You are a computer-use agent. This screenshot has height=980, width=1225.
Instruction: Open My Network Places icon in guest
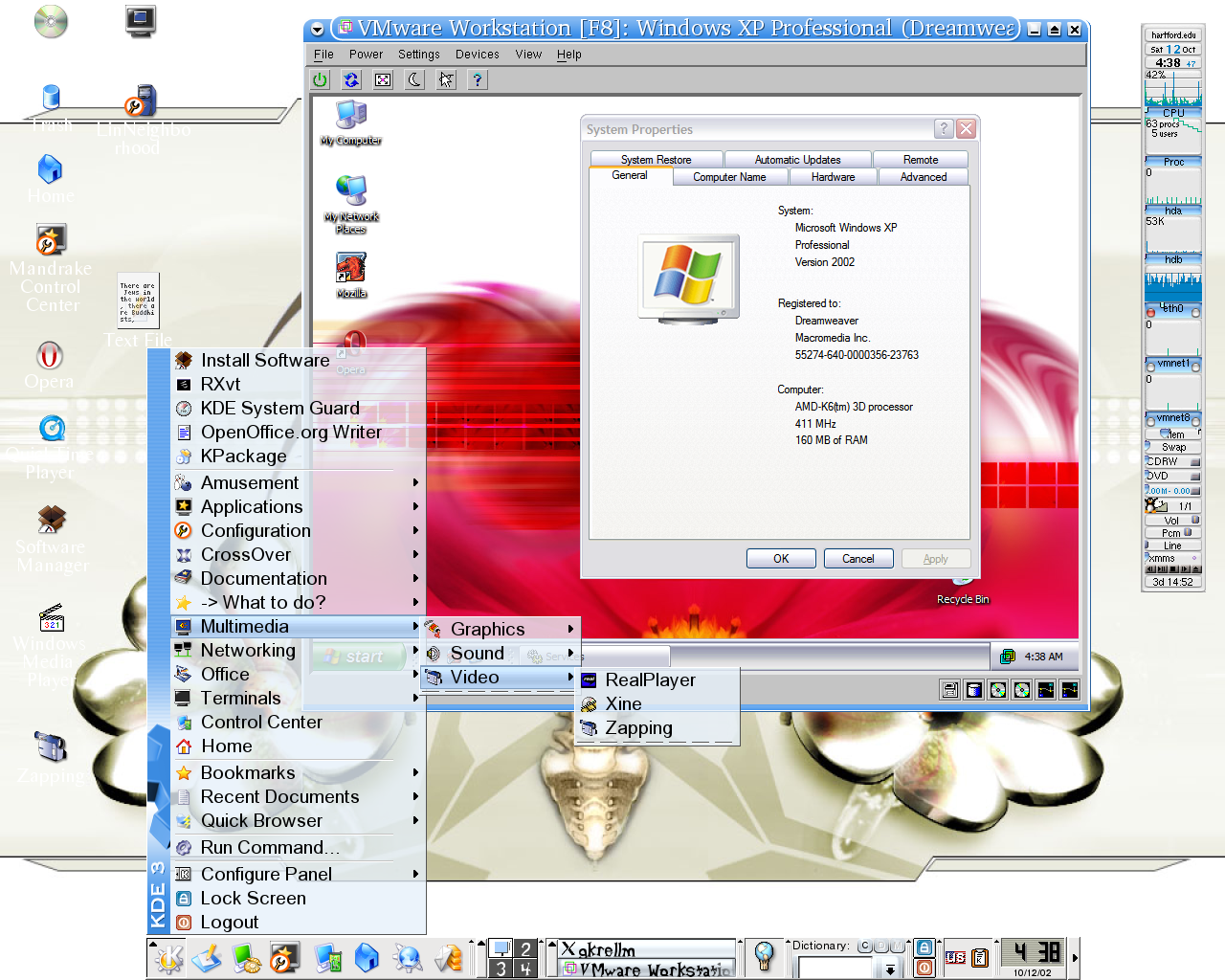[351, 204]
